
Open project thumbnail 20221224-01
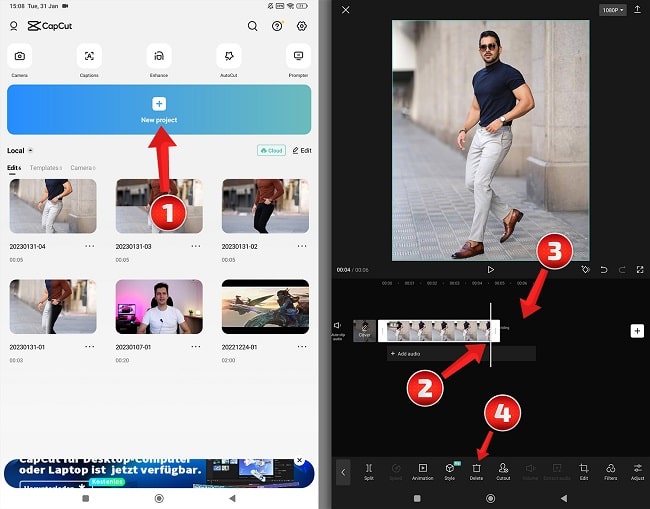(x=265, y=307)
